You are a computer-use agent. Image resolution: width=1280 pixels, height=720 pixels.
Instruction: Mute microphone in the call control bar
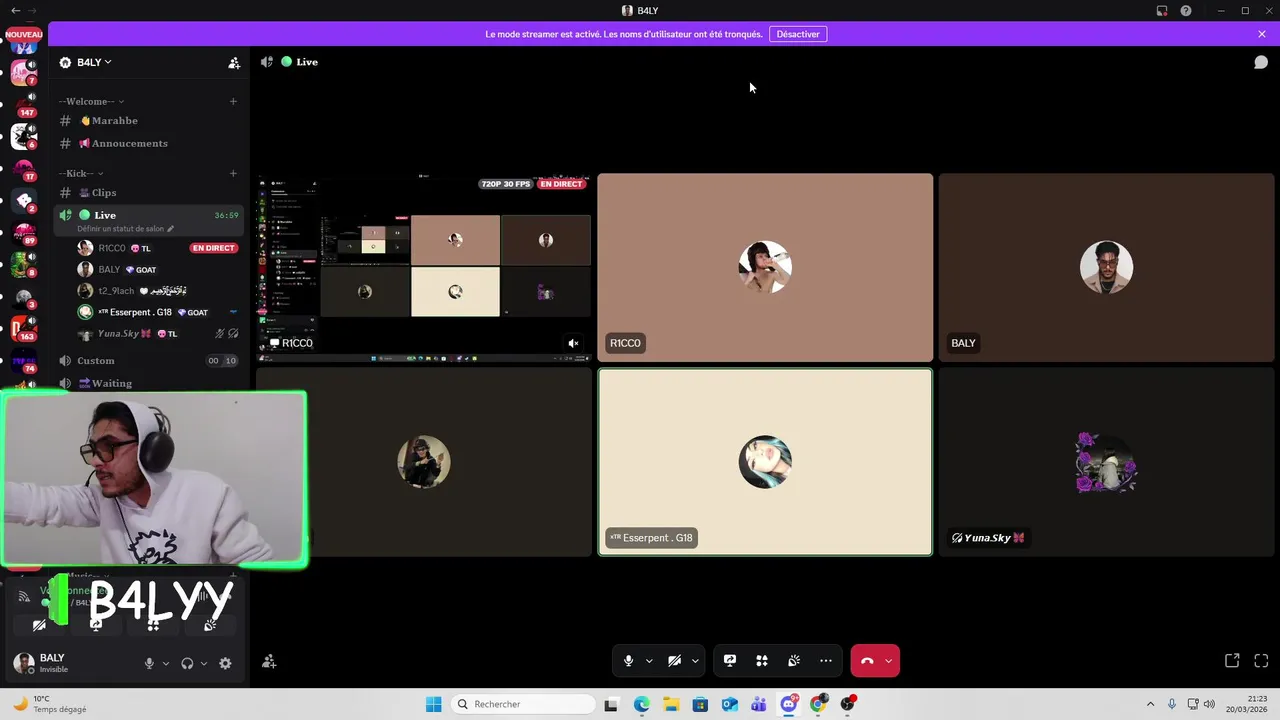[x=628, y=661]
